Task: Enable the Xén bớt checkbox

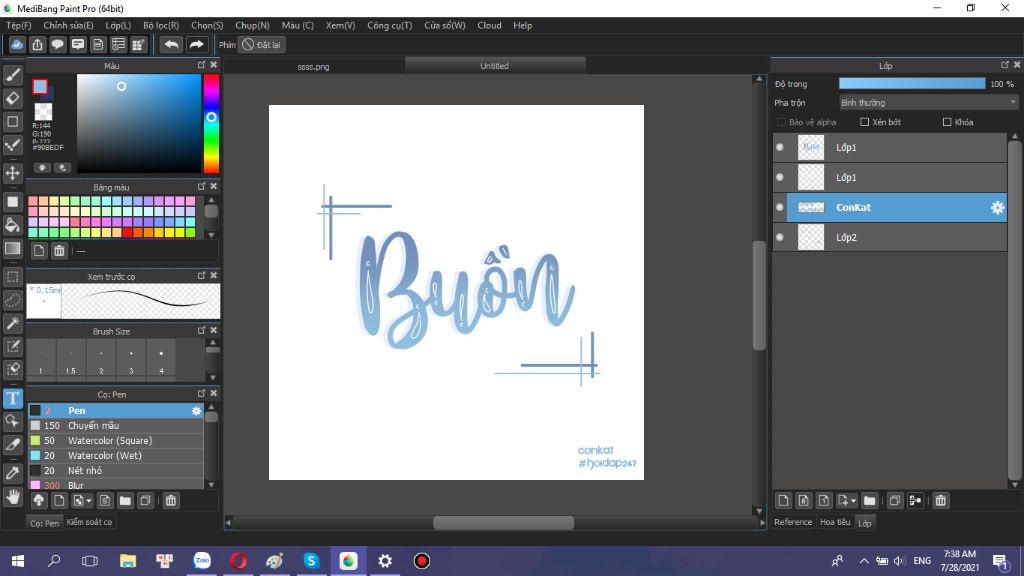Action: (x=865, y=122)
